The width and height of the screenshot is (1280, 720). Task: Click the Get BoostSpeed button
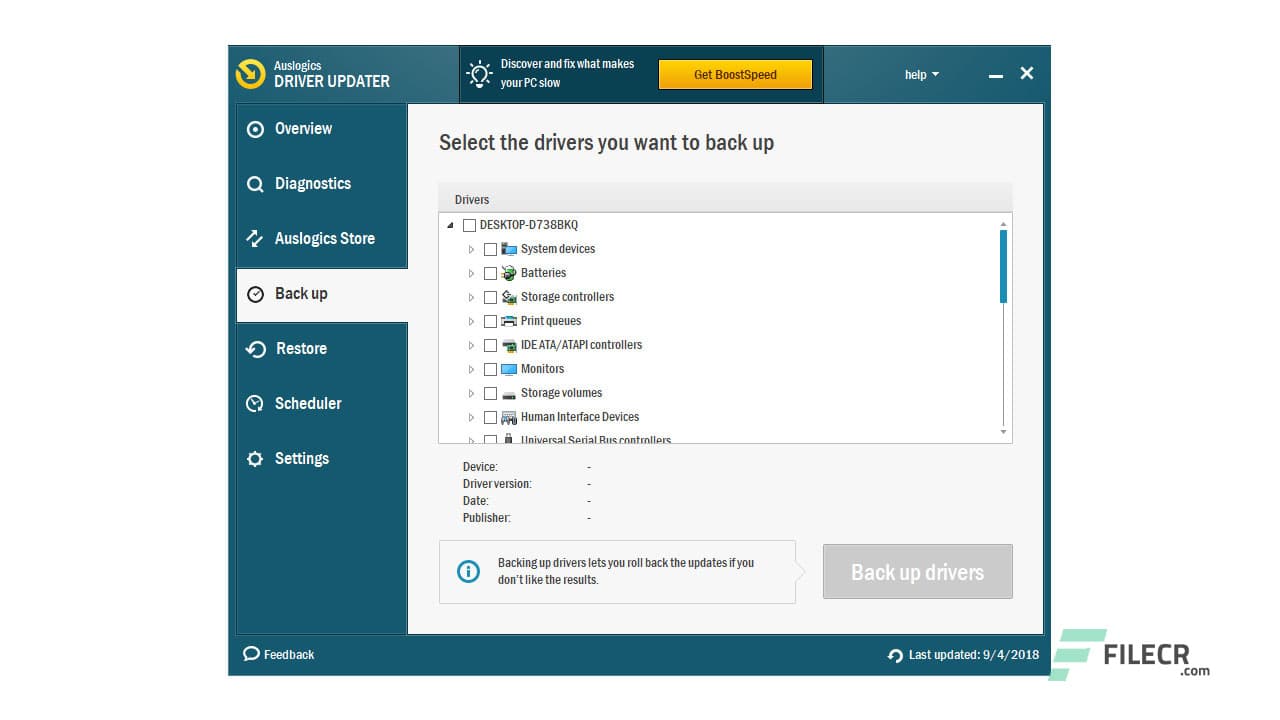[x=735, y=74]
